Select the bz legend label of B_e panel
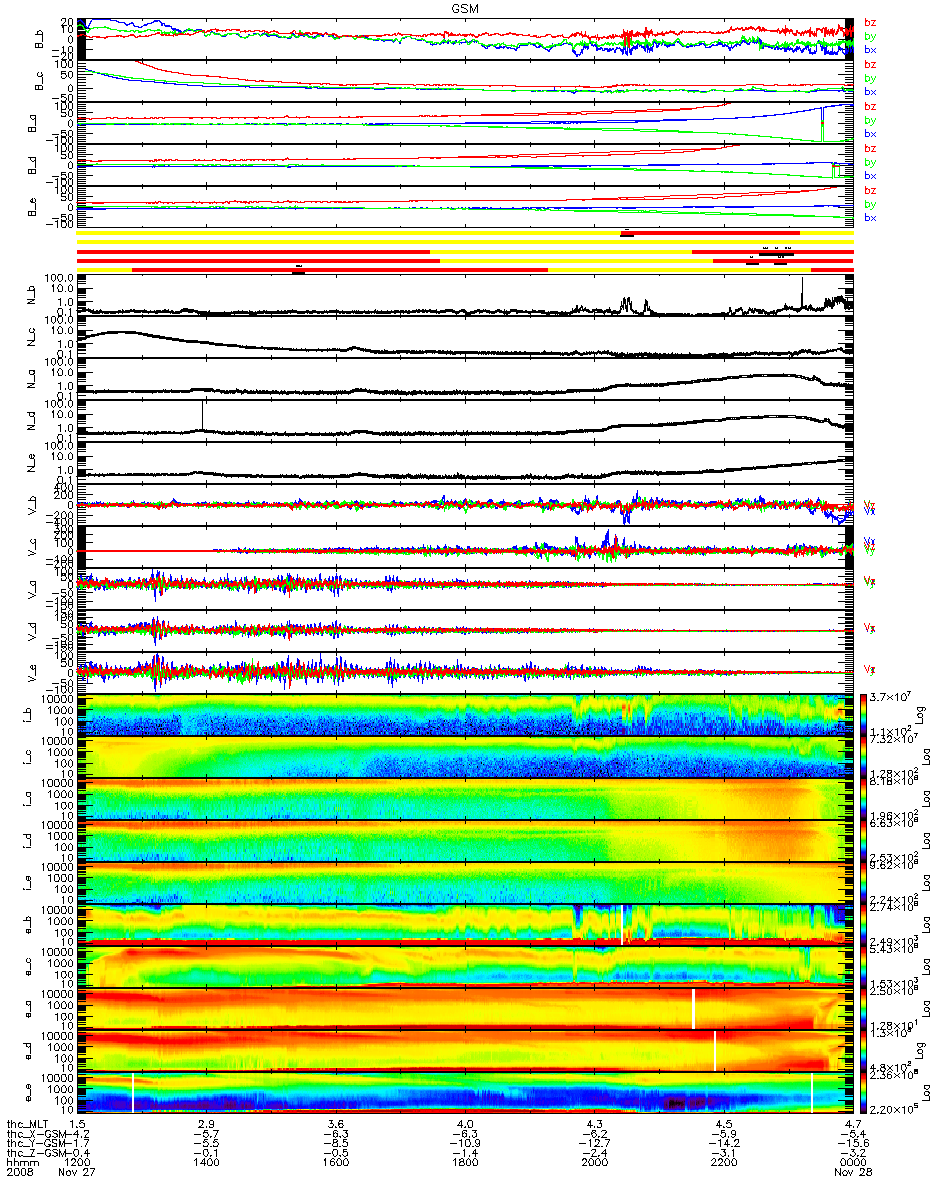930x1200 pixels. coord(871,190)
